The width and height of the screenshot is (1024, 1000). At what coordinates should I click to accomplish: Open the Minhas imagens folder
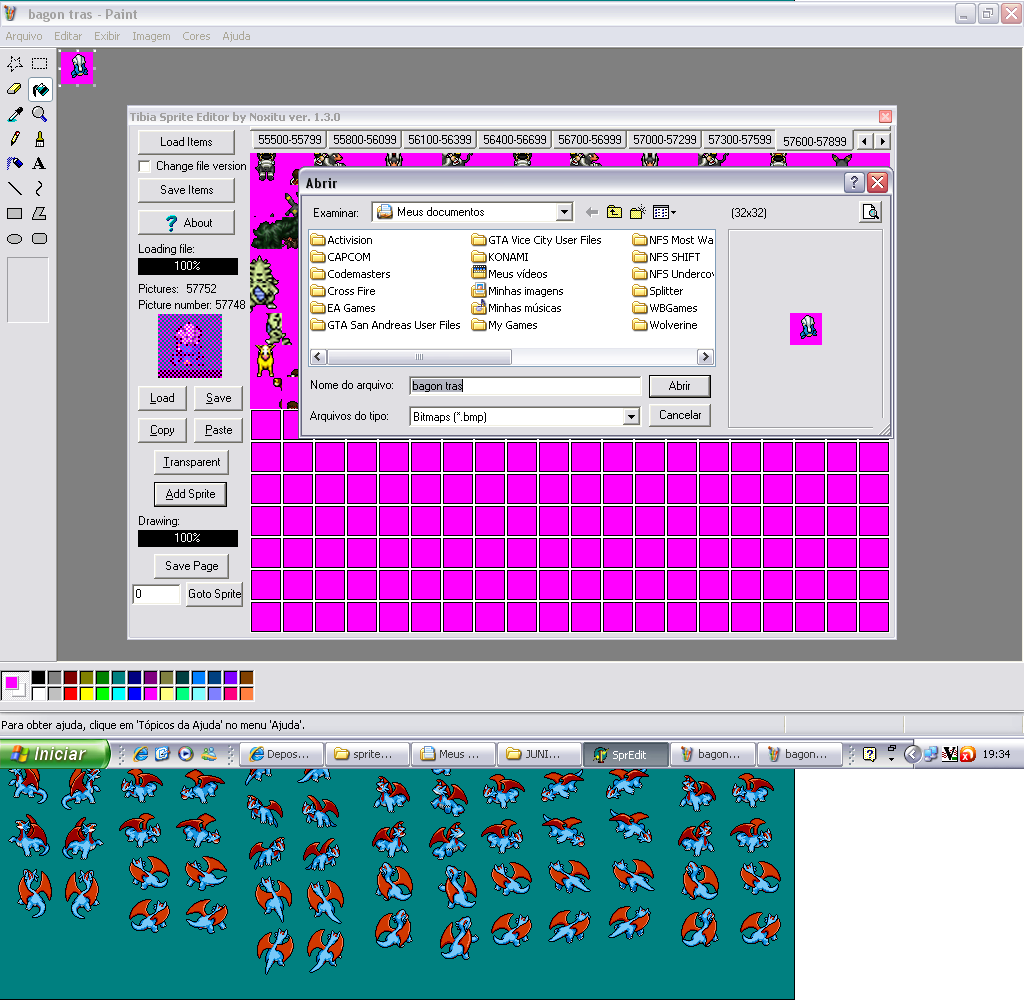tap(517, 291)
